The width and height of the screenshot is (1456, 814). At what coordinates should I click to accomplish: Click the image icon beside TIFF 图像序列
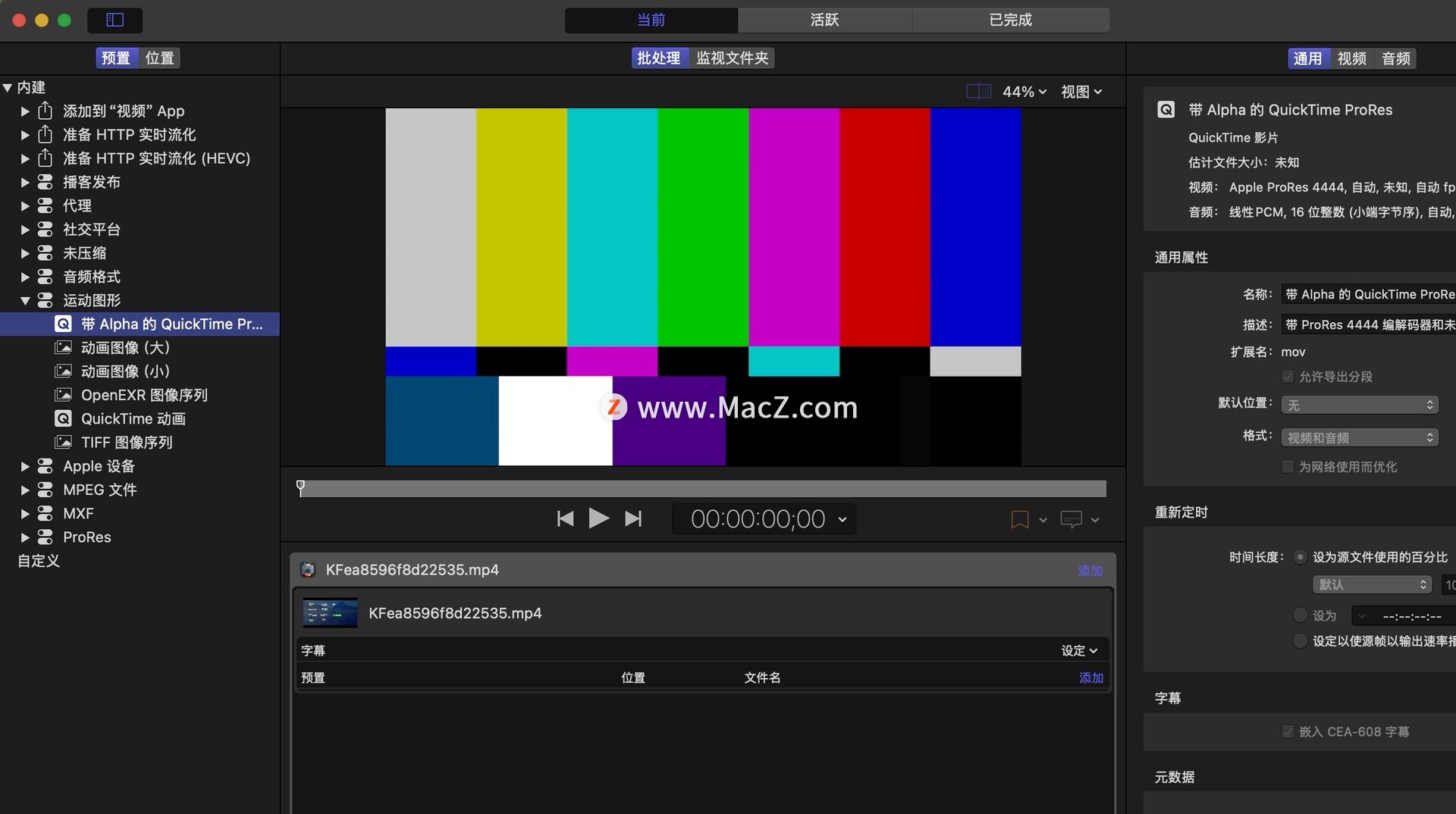tap(64, 442)
